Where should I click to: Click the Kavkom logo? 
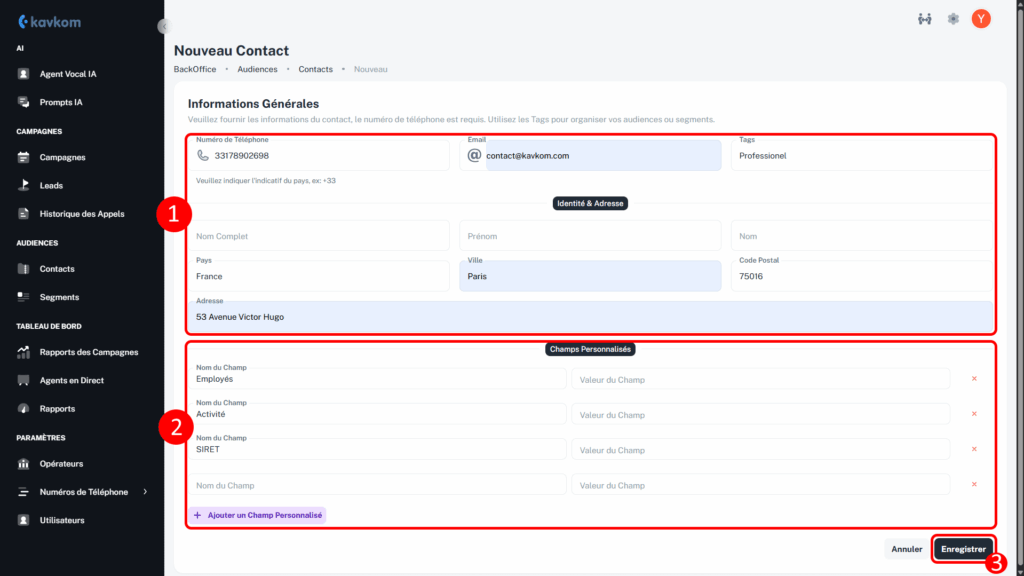pyautogui.click(x=49, y=21)
